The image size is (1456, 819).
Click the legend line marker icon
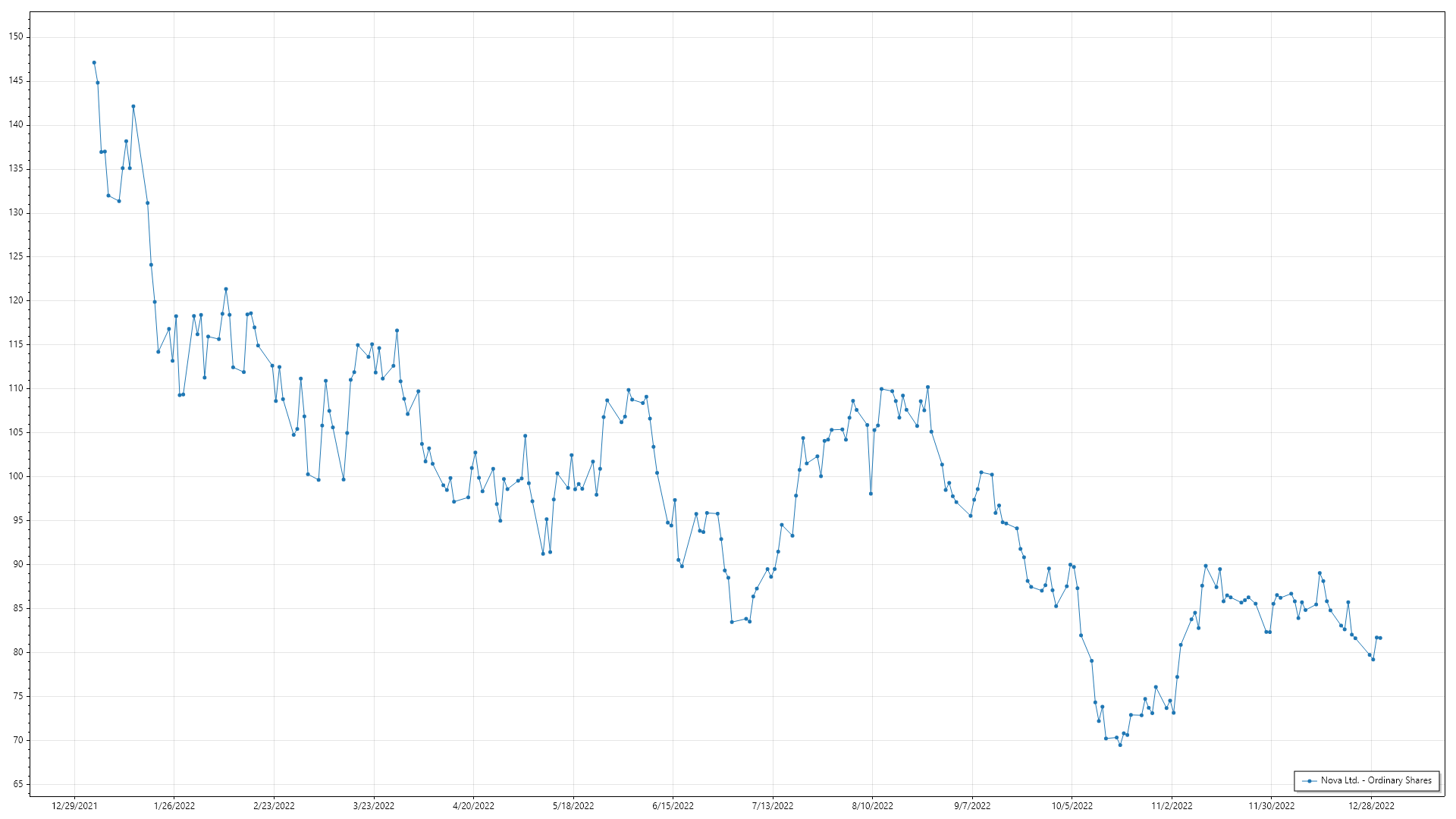(1310, 781)
